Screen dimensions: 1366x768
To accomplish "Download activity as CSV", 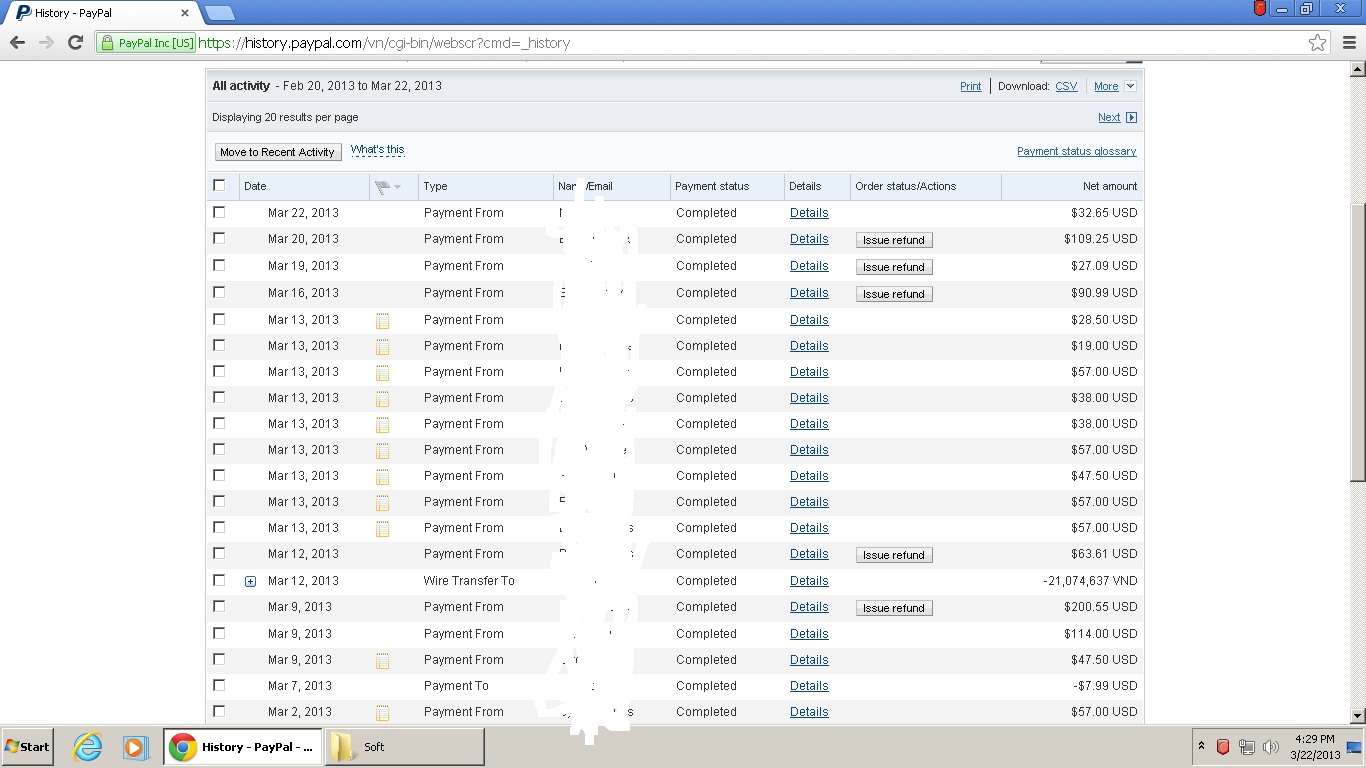I will 1066,86.
